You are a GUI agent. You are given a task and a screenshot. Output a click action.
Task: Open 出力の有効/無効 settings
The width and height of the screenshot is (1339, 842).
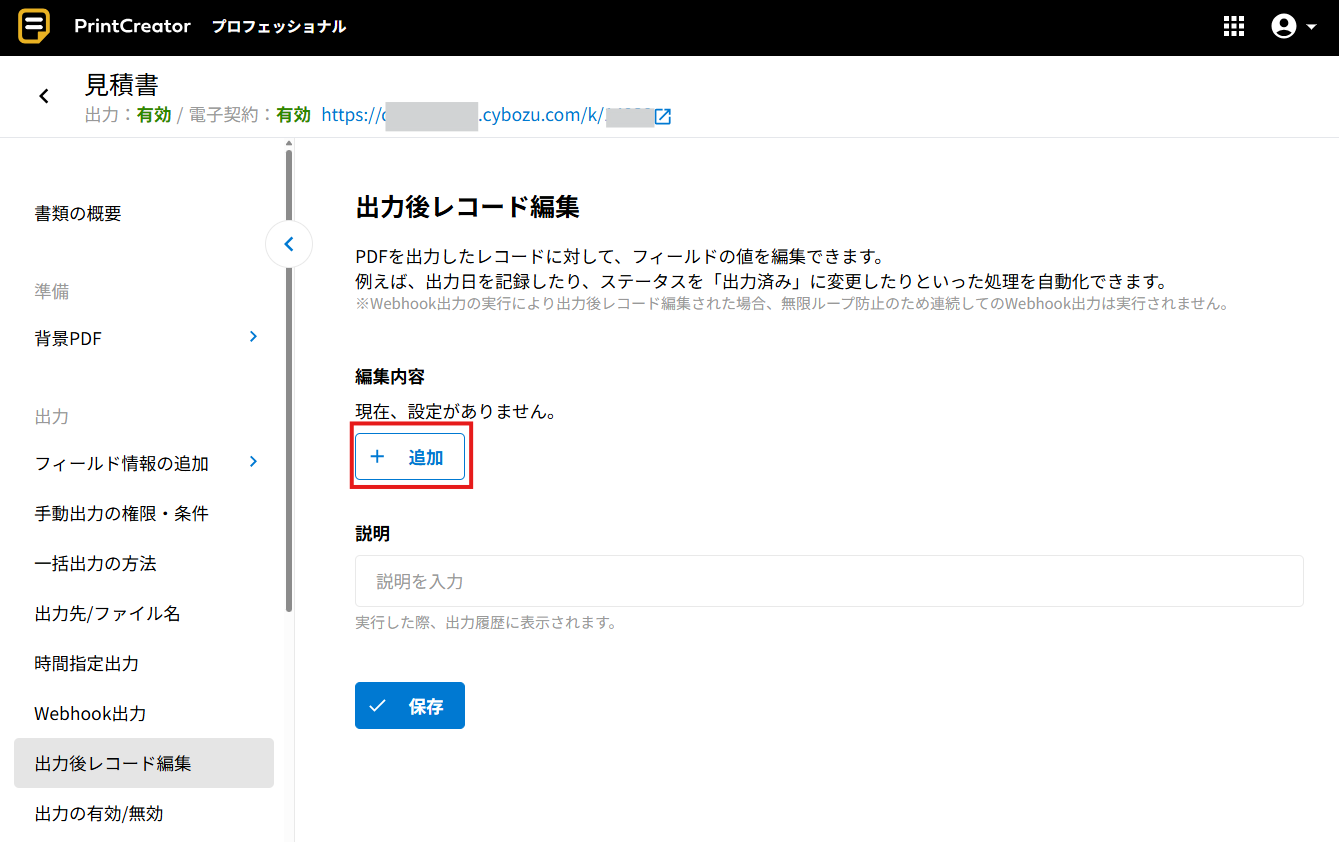click(x=99, y=814)
